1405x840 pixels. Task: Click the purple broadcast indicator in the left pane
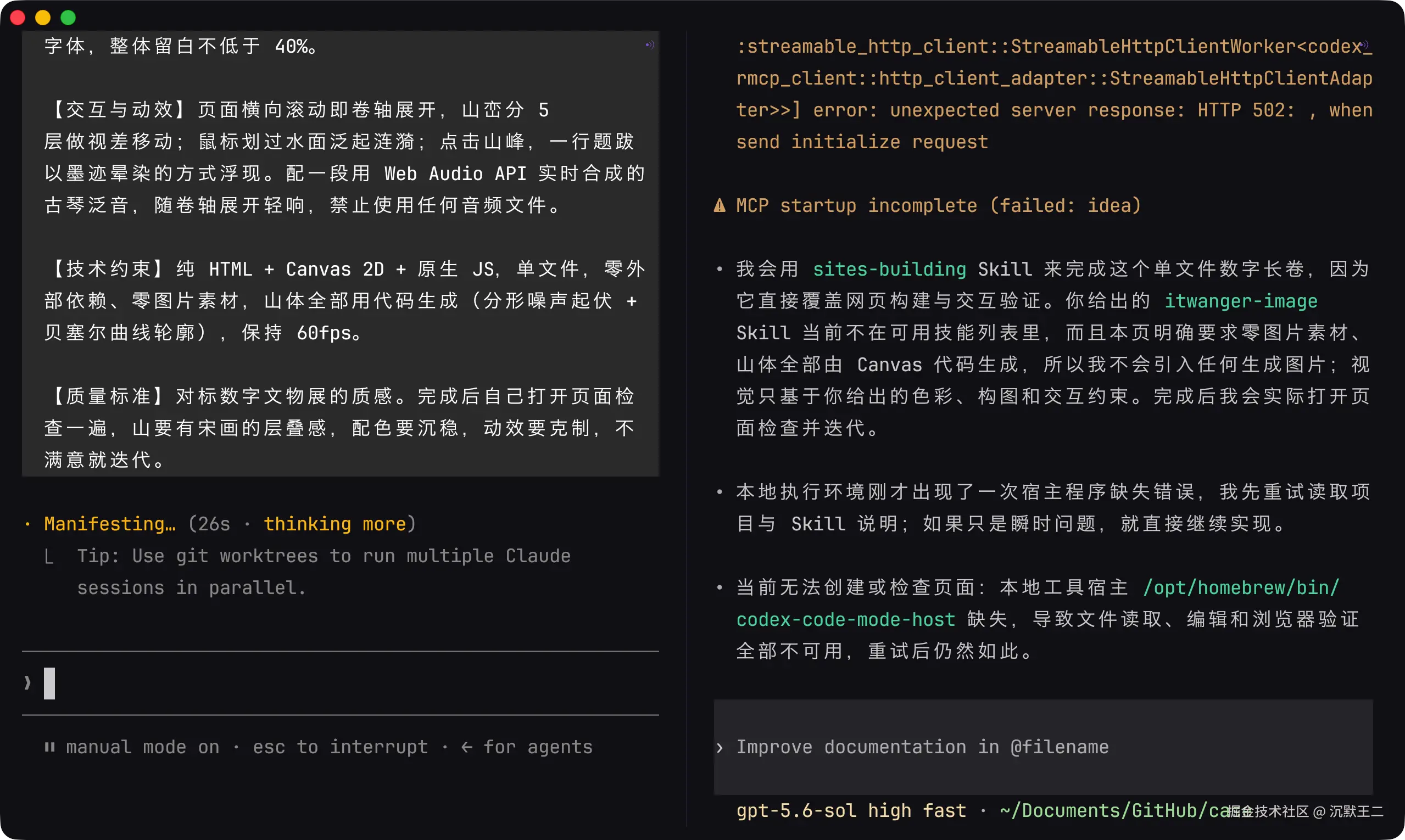point(650,44)
